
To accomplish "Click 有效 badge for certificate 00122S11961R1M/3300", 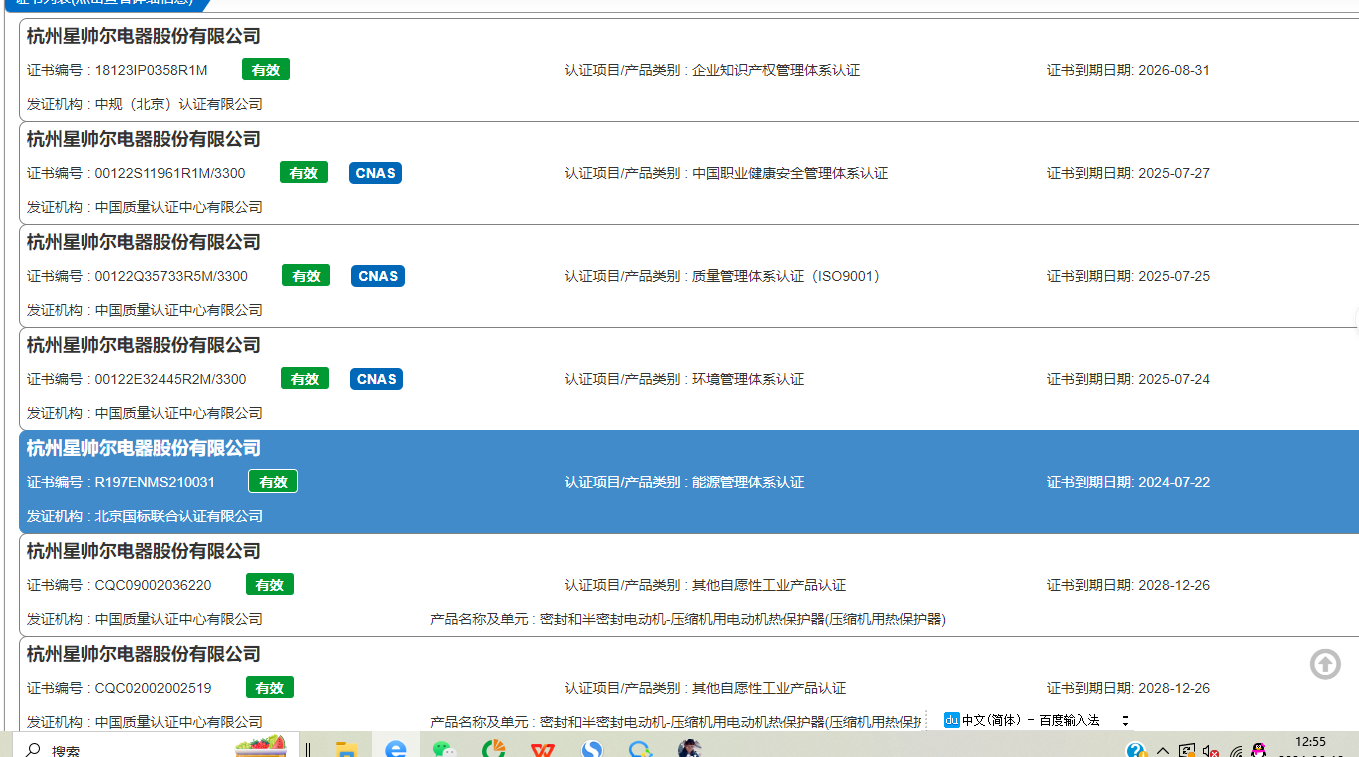I will [304, 173].
